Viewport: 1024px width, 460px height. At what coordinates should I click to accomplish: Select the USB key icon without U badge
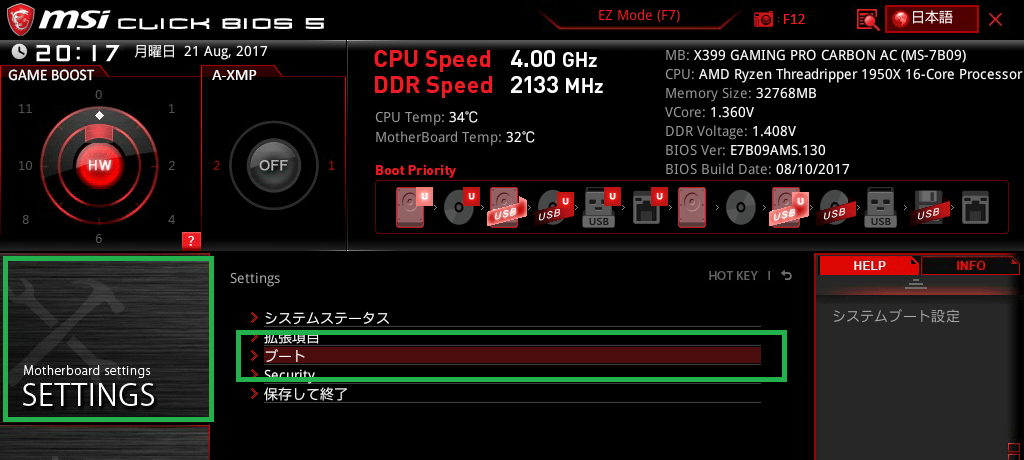coord(881,207)
